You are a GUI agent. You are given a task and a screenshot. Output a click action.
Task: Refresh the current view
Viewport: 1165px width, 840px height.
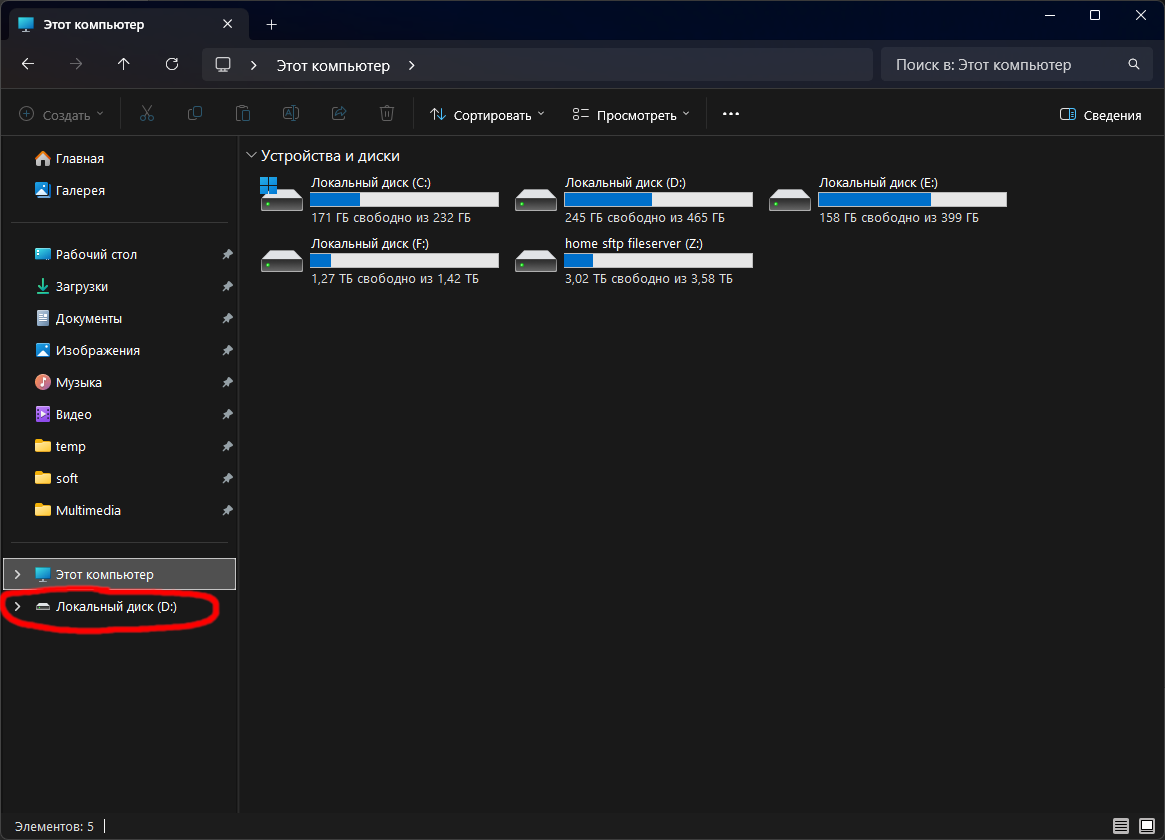pyautogui.click(x=172, y=64)
